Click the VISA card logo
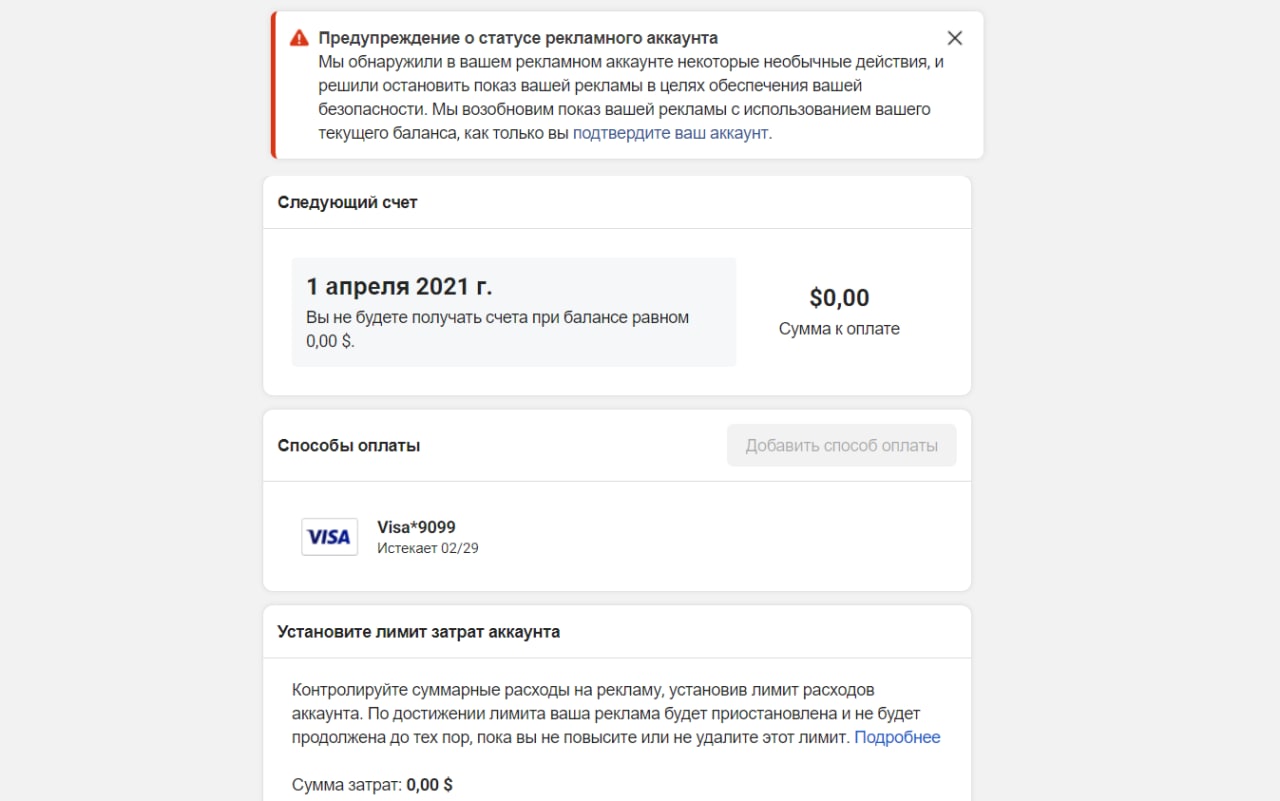This screenshot has height=801, width=1280. pyautogui.click(x=329, y=537)
